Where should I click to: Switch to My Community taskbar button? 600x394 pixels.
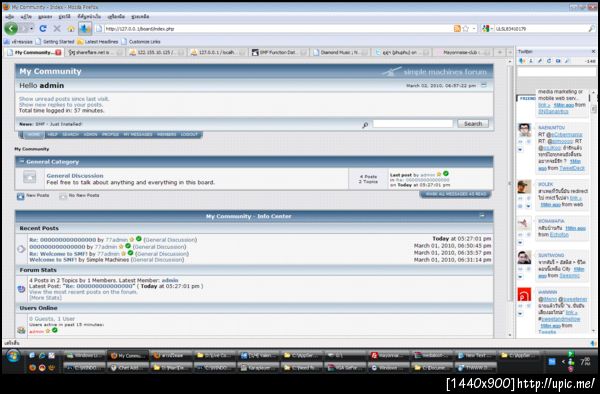127,356
